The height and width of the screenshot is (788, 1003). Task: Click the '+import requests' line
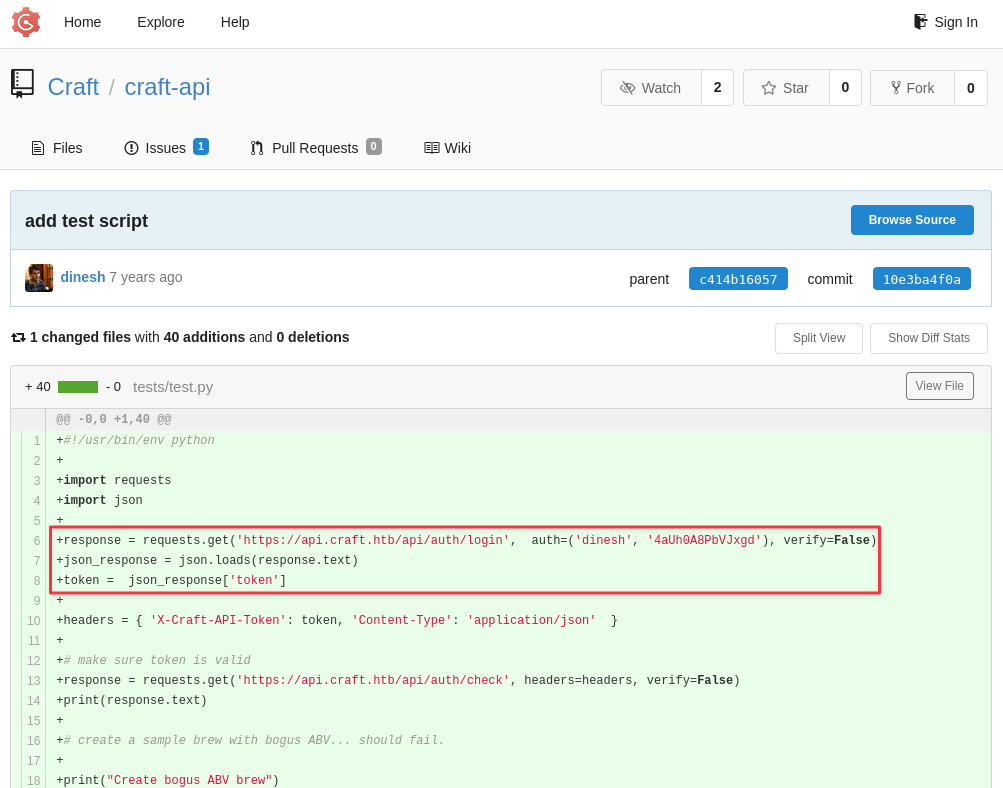pyautogui.click(x=114, y=480)
